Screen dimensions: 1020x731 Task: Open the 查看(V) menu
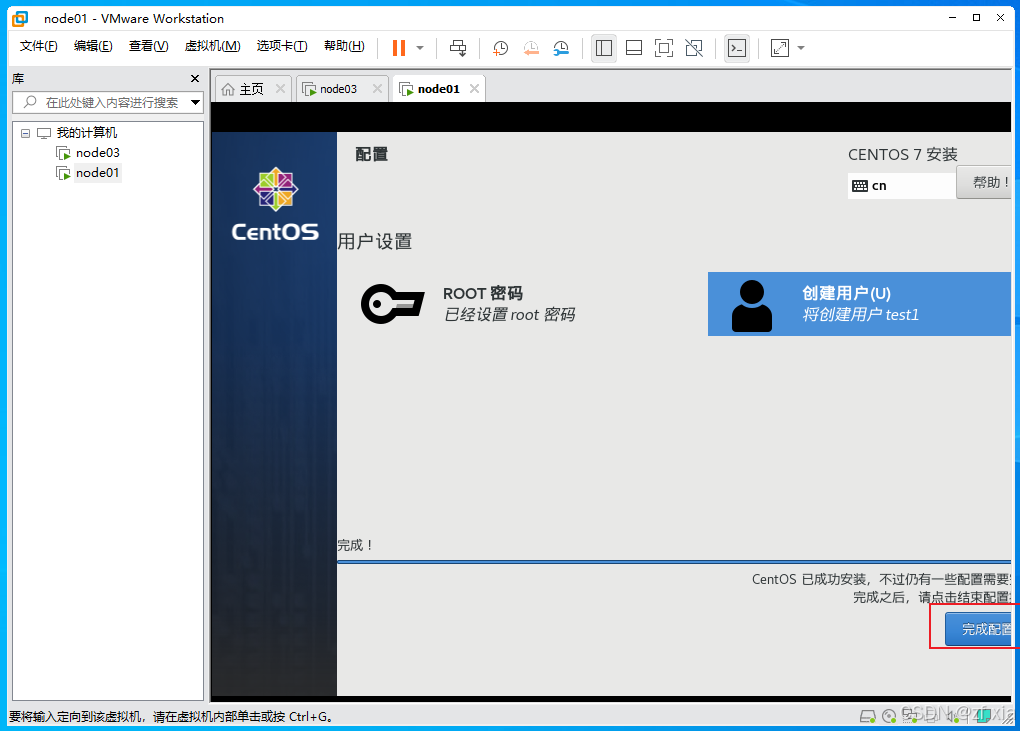148,46
